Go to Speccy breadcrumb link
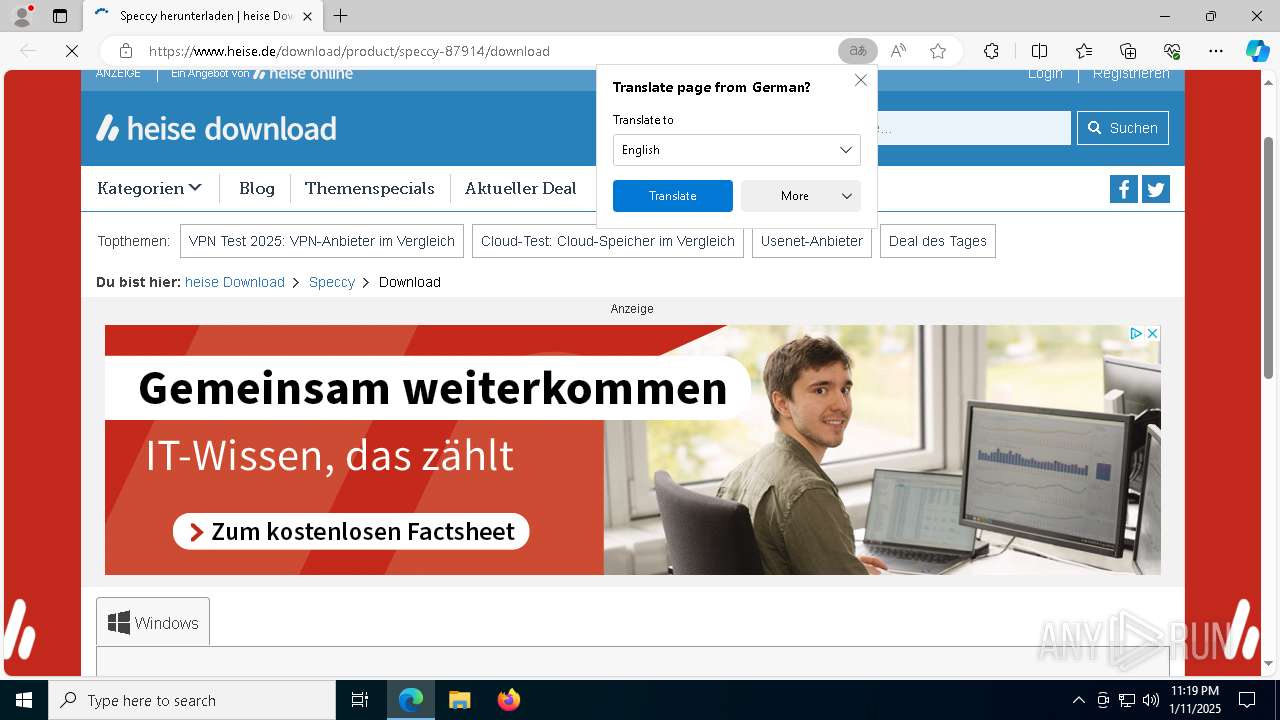The width and height of the screenshot is (1280, 720). 332,282
